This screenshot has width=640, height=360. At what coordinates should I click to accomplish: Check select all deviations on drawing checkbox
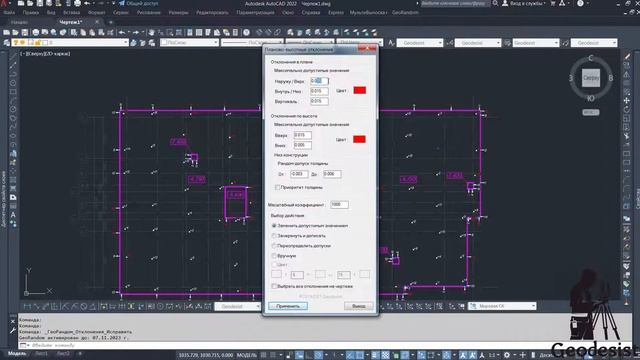pos(274,286)
